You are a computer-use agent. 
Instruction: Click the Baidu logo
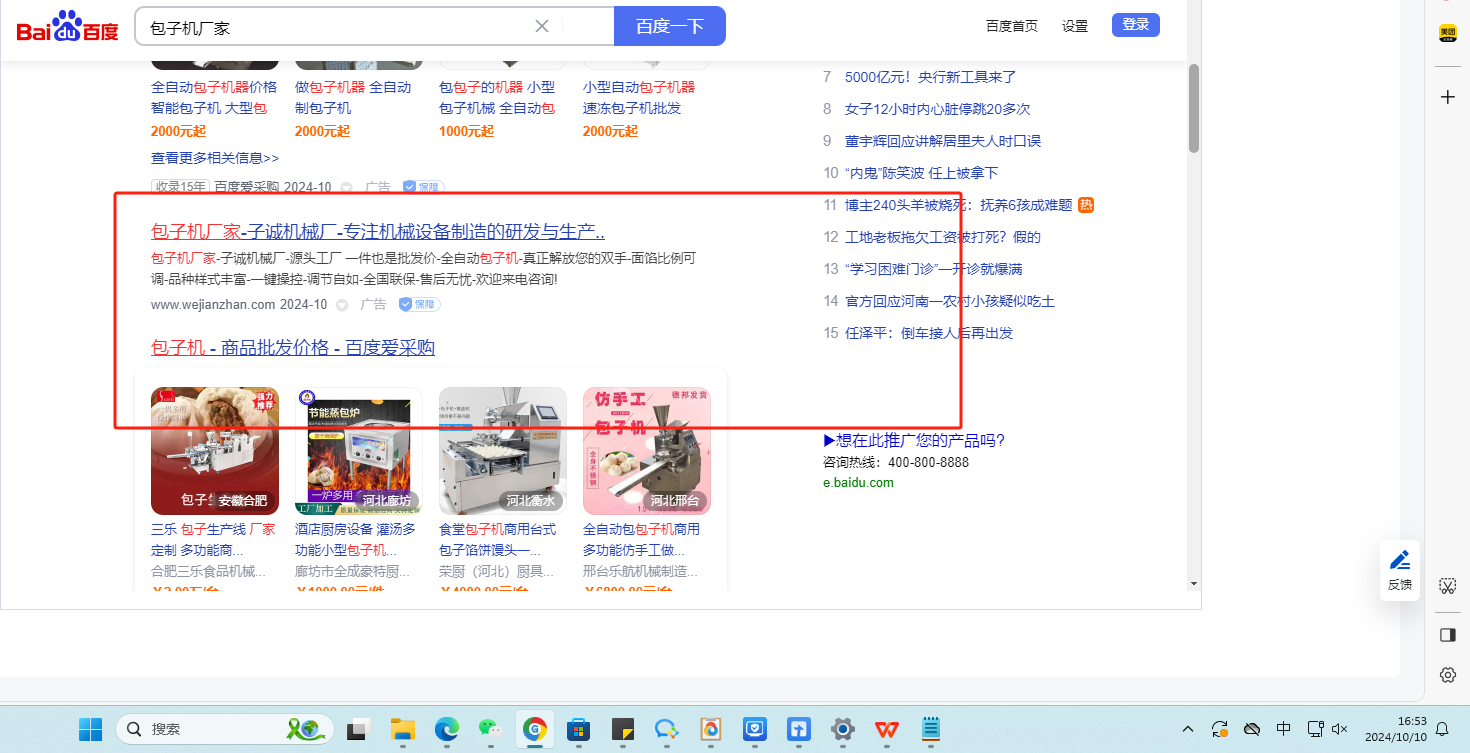67,27
